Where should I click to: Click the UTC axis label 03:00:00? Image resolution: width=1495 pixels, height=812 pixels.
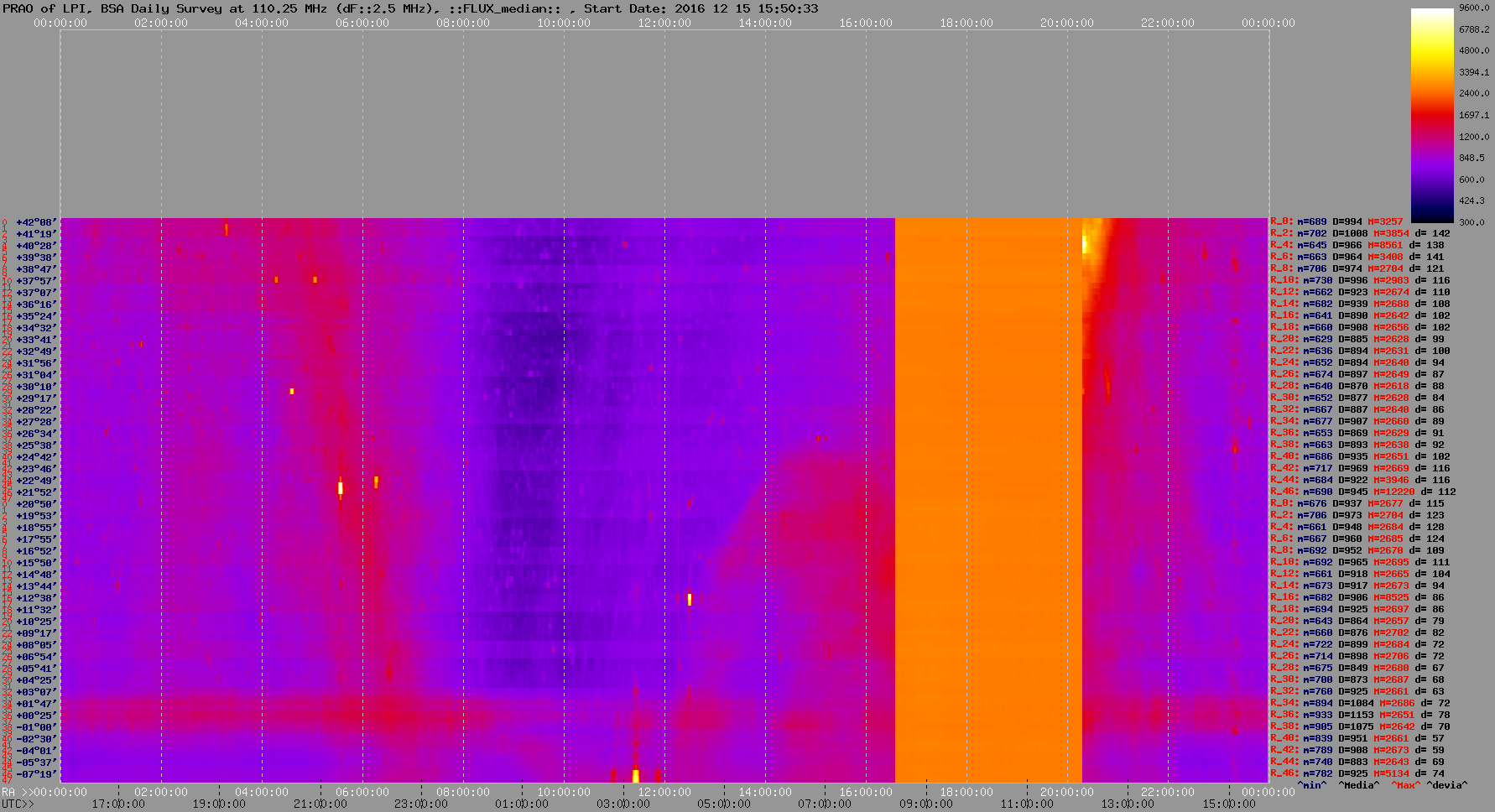point(622,804)
